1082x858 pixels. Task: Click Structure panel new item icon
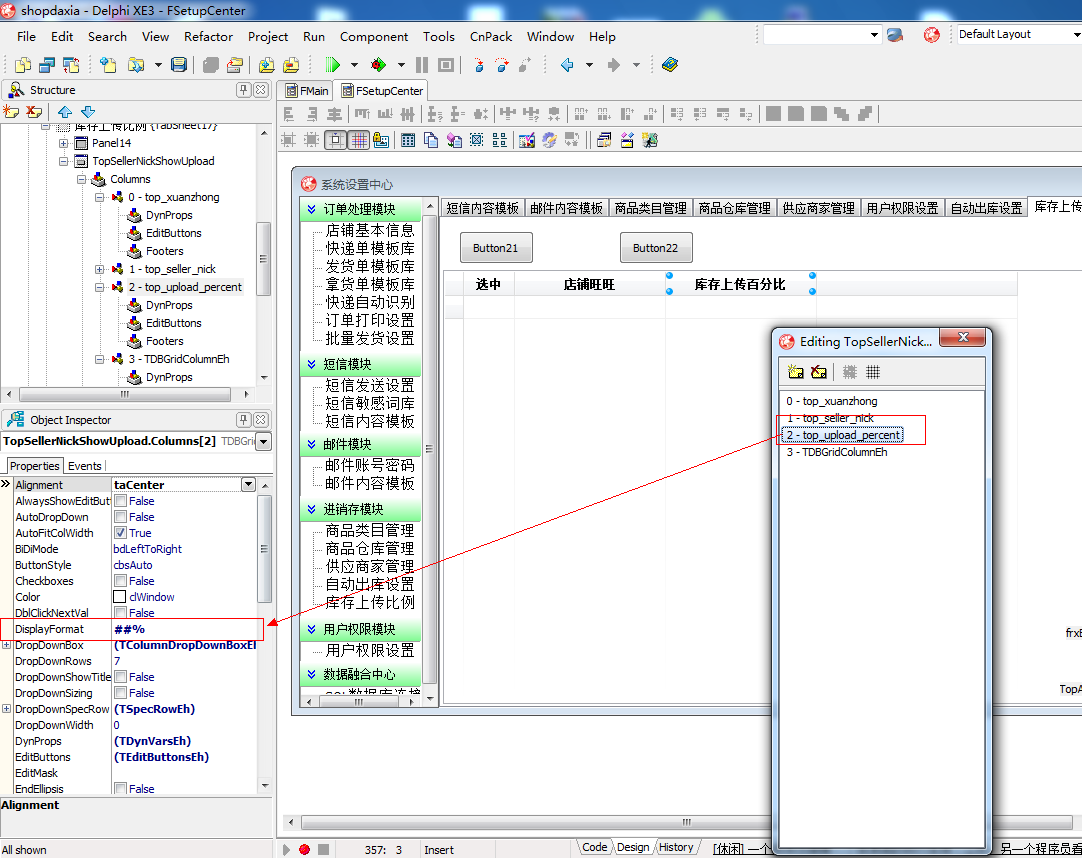pos(11,112)
